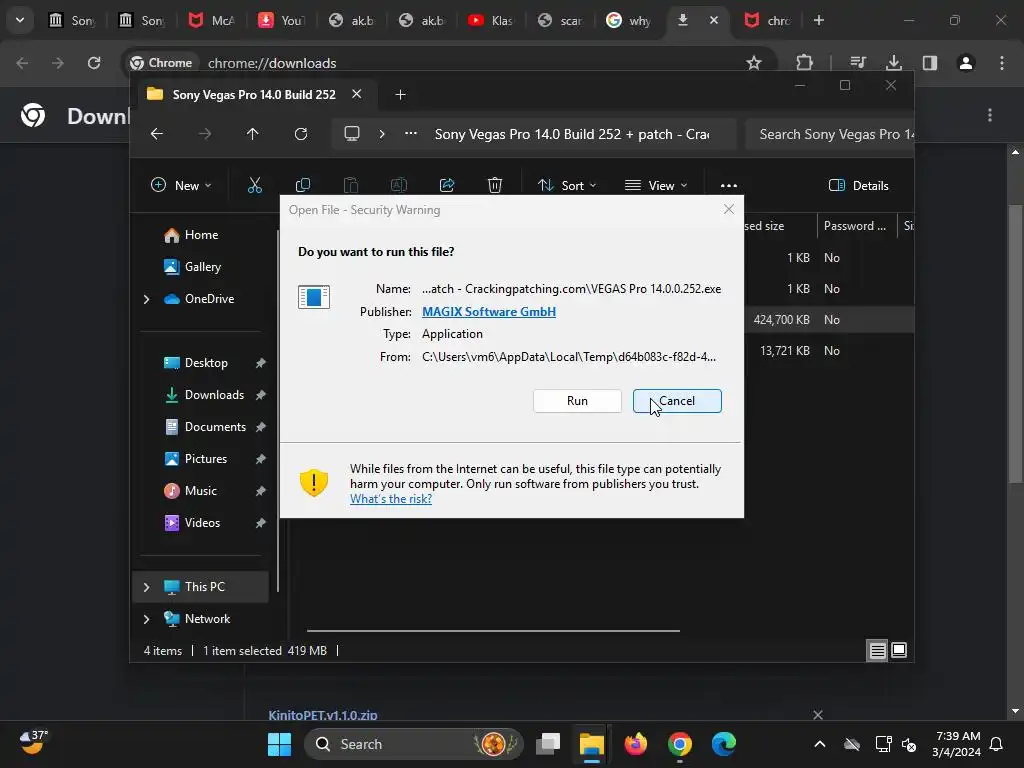Viewport: 1024px width, 768px height.
Task: Click Run in the security warning dialog
Action: pyautogui.click(x=577, y=401)
